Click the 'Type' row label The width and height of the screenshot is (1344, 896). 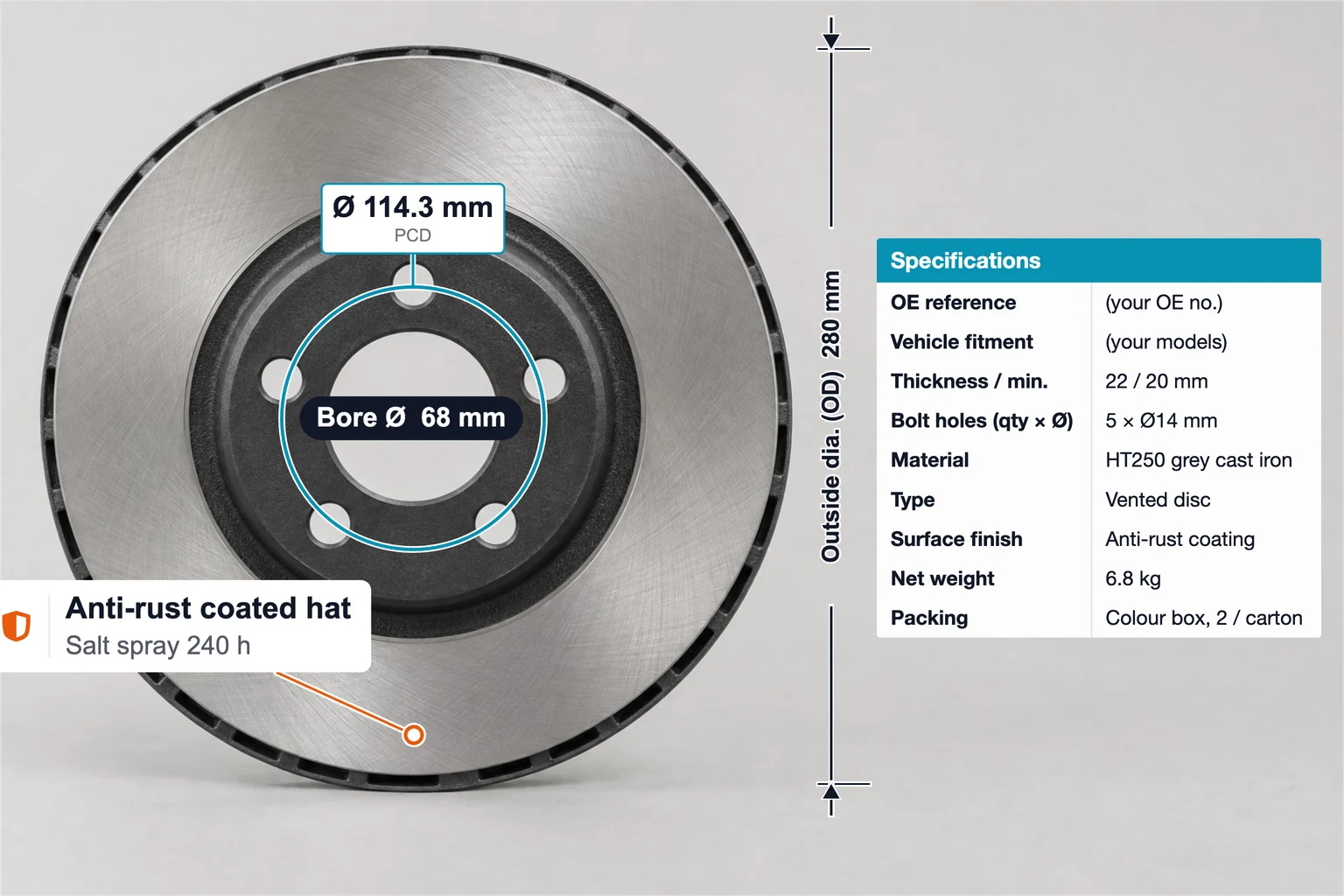click(913, 500)
